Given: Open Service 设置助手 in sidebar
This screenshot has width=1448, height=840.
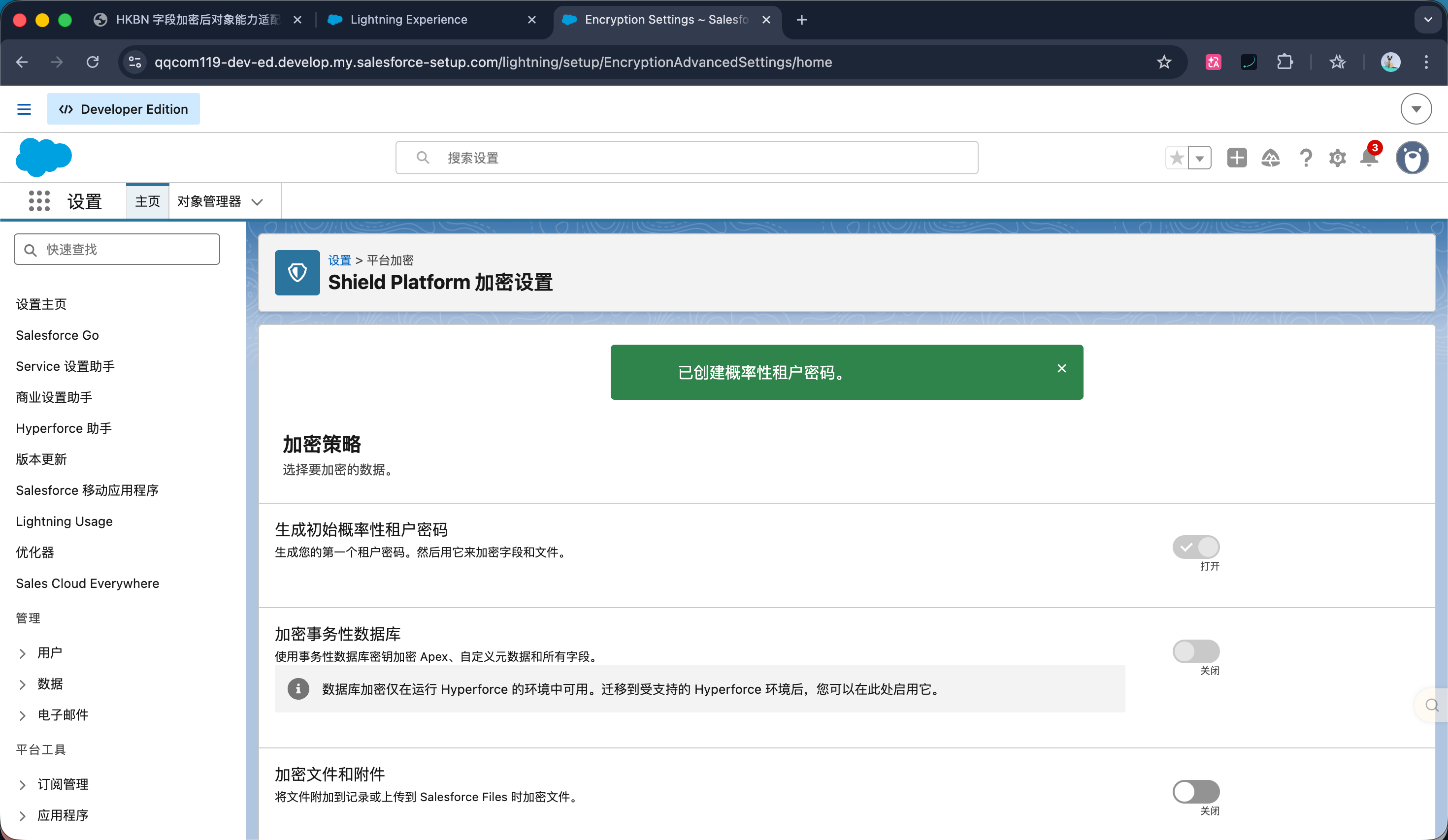Looking at the screenshot, I should [66, 366].
